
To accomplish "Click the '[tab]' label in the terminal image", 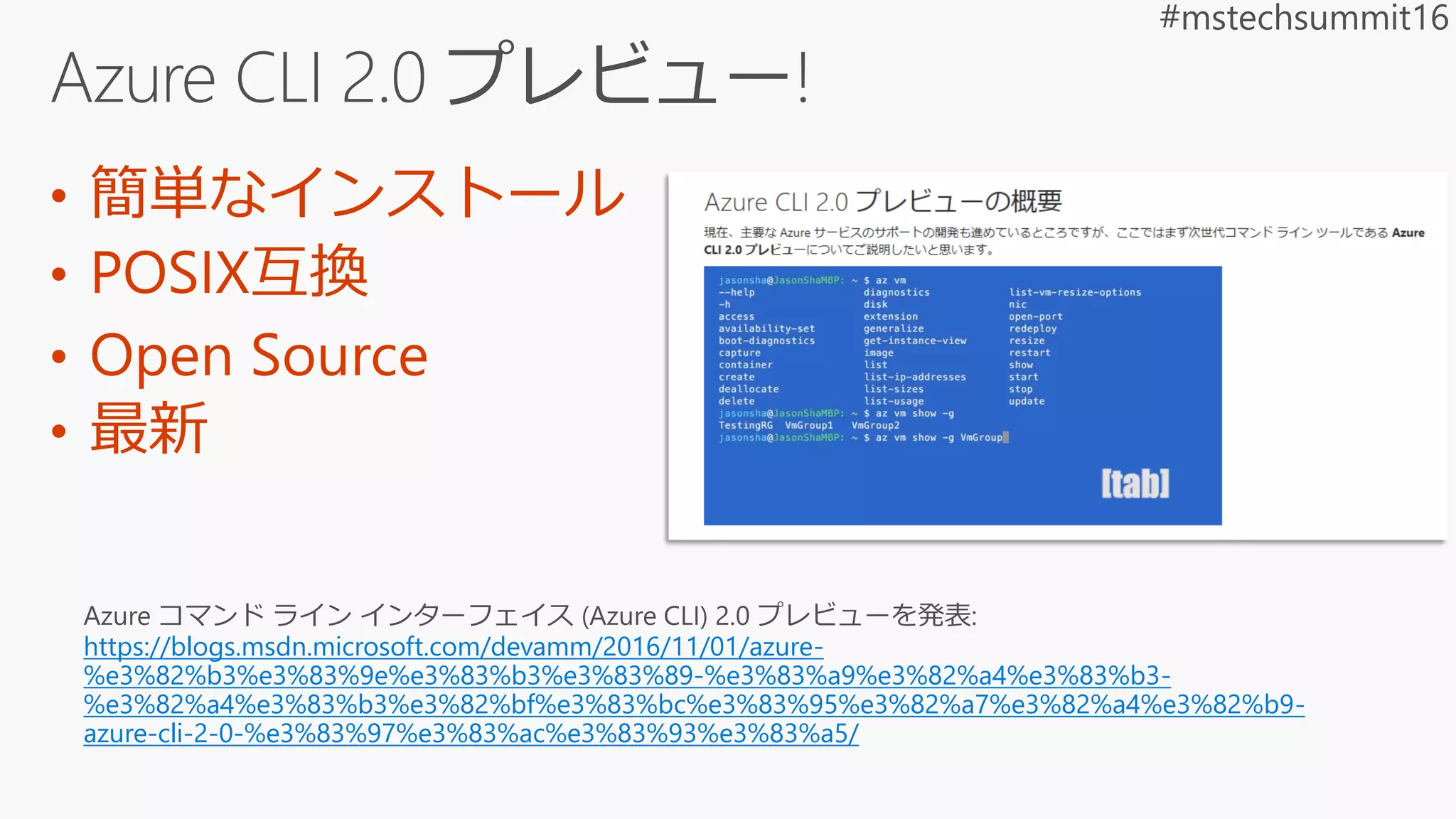I will tap(1135, 483).
